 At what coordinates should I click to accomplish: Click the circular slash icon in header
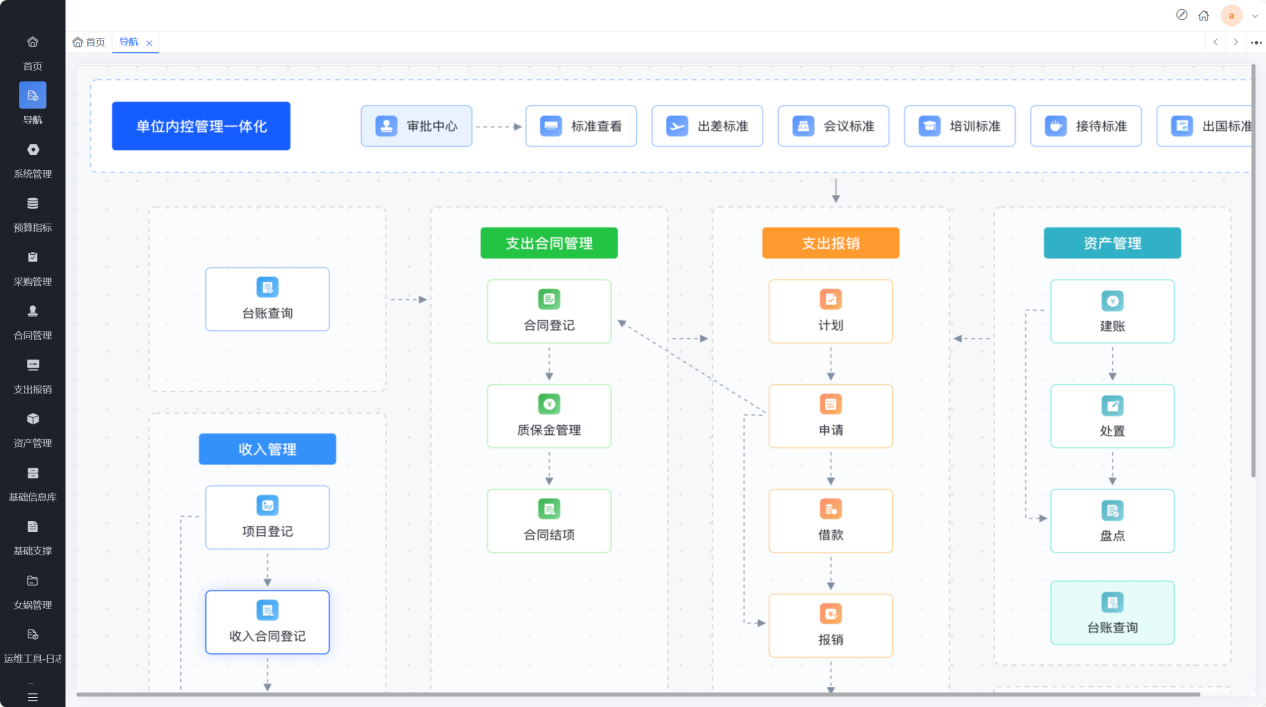click(x=1181, y=15)
